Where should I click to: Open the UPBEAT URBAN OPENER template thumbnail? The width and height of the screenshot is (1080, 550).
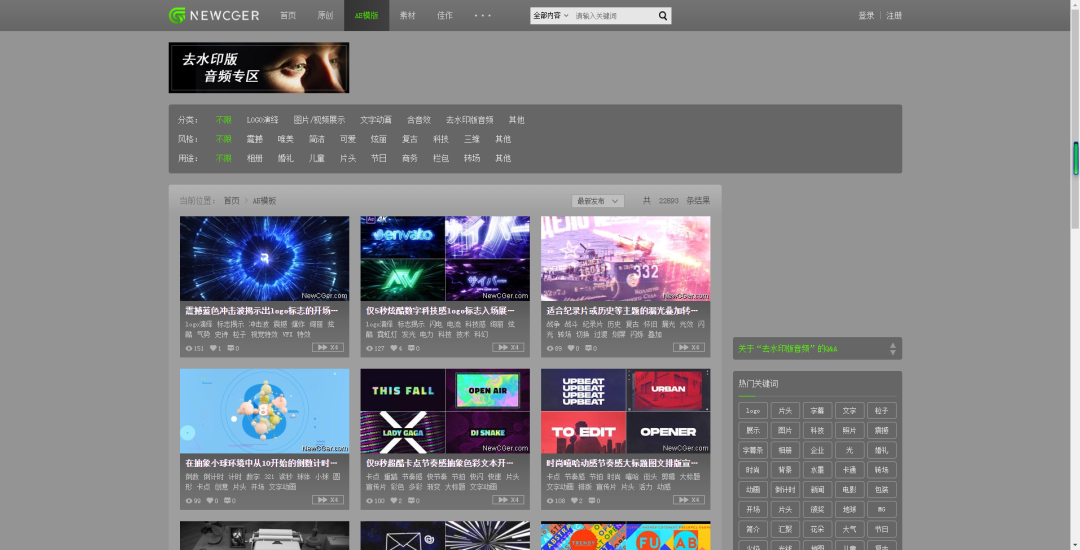coord(625,411)
